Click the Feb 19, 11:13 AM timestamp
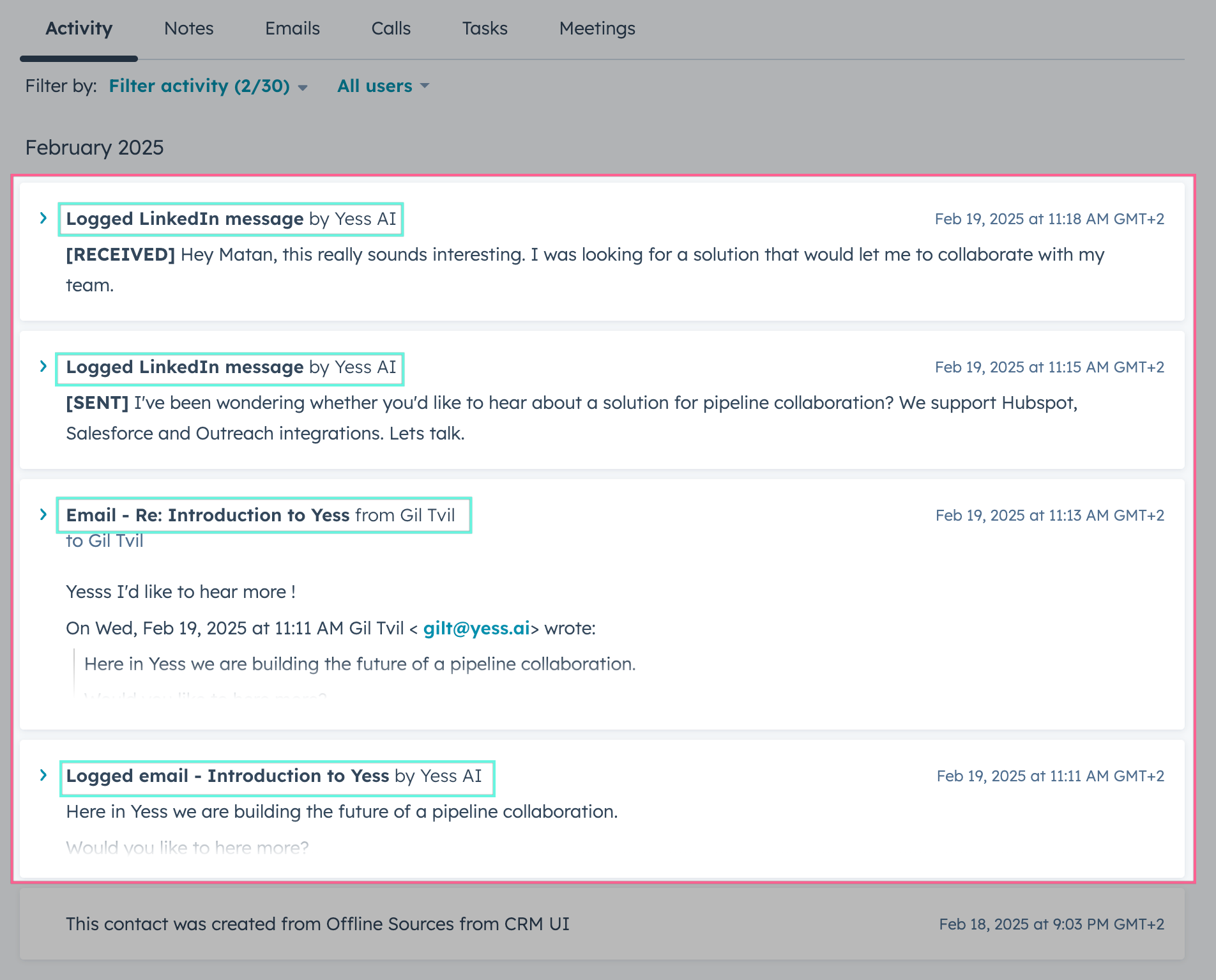The image size is (1216, 980). pos(1050,516)
